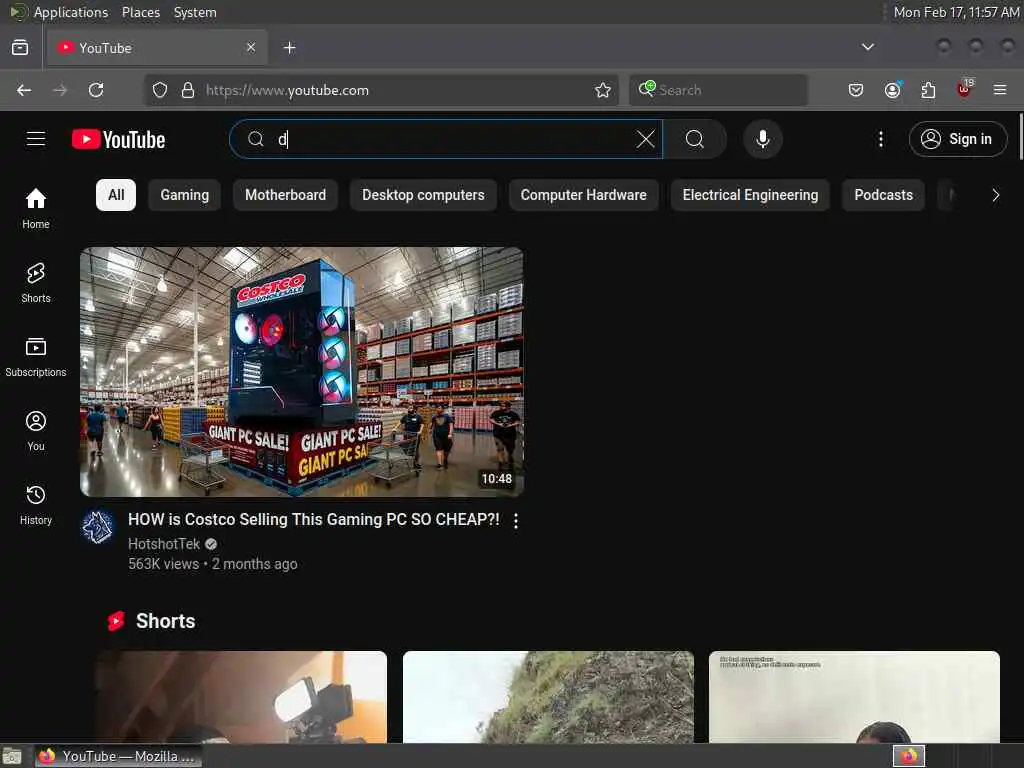Open the Firefox application menu
The height and width of the screenshot is (768, 1024).
tap(1000, 90)
